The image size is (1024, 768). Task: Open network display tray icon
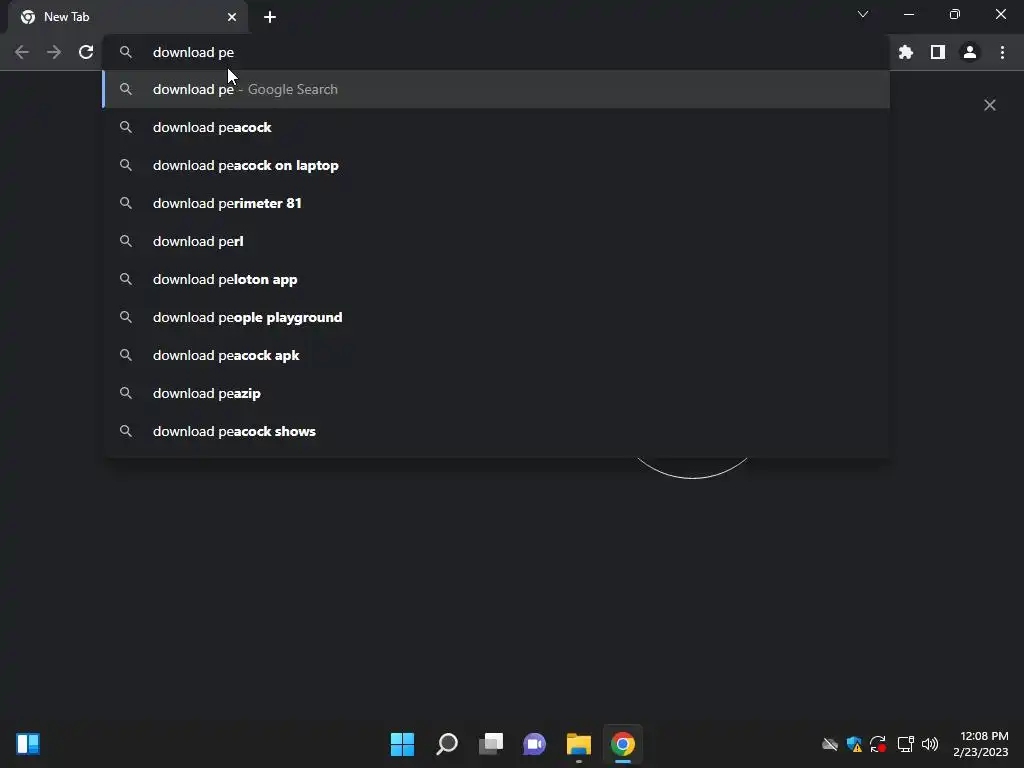(x=905, y=744)
